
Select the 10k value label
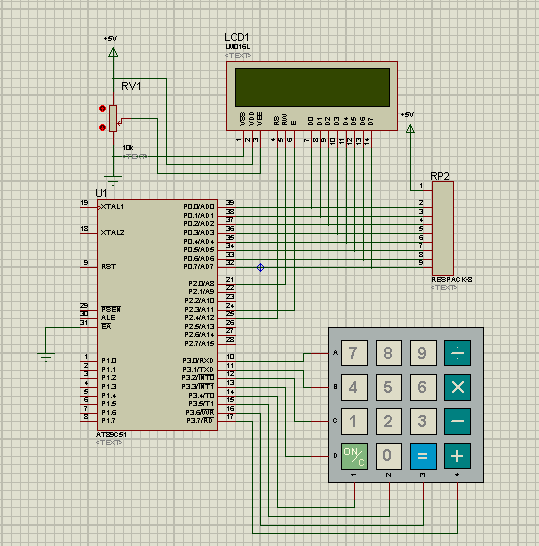tap(128, 148)
